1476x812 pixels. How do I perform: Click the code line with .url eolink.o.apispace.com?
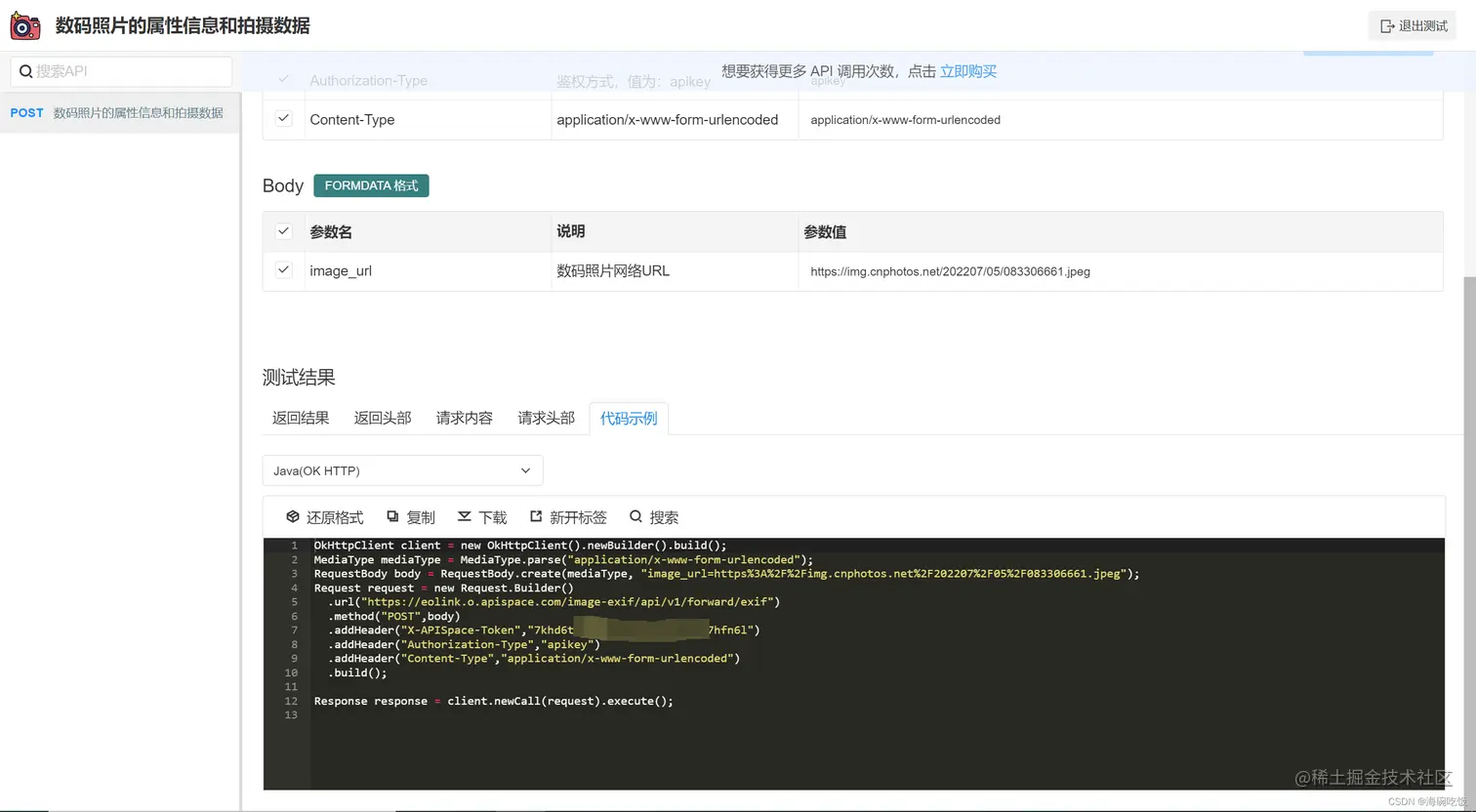pyautogui.click(x=553, y=602)
